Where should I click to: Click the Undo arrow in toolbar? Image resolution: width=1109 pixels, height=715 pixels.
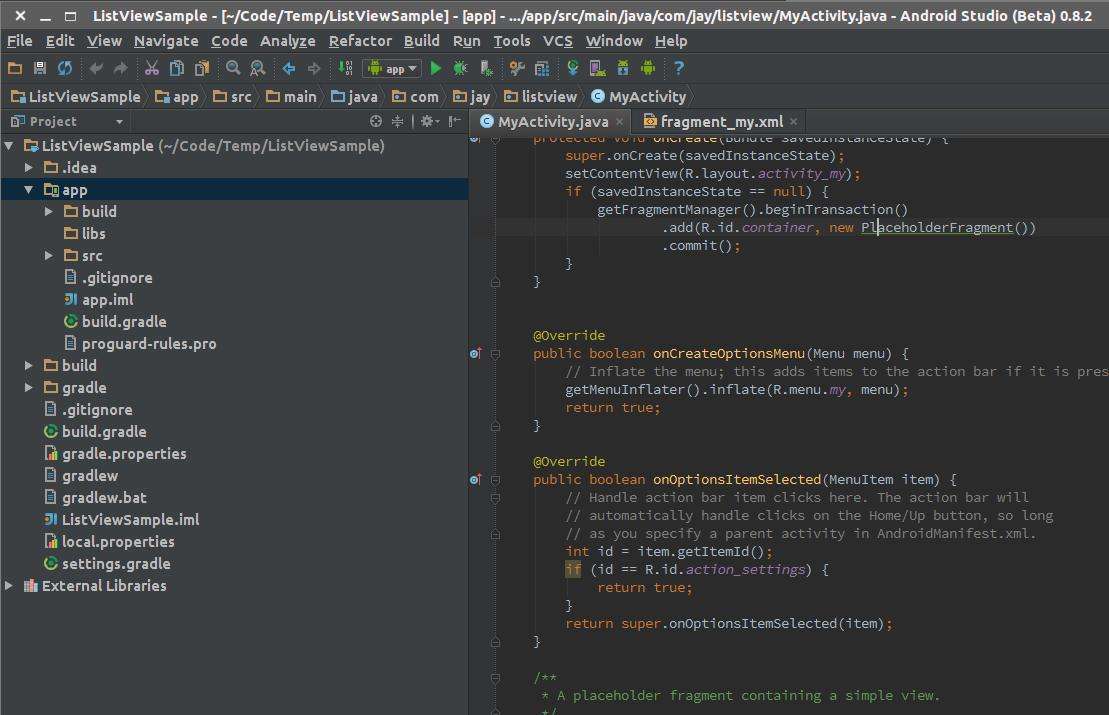[x=96, y=69]
